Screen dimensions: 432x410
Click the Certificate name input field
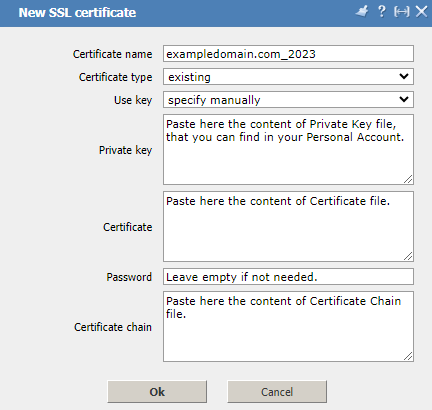pos(288,54)
